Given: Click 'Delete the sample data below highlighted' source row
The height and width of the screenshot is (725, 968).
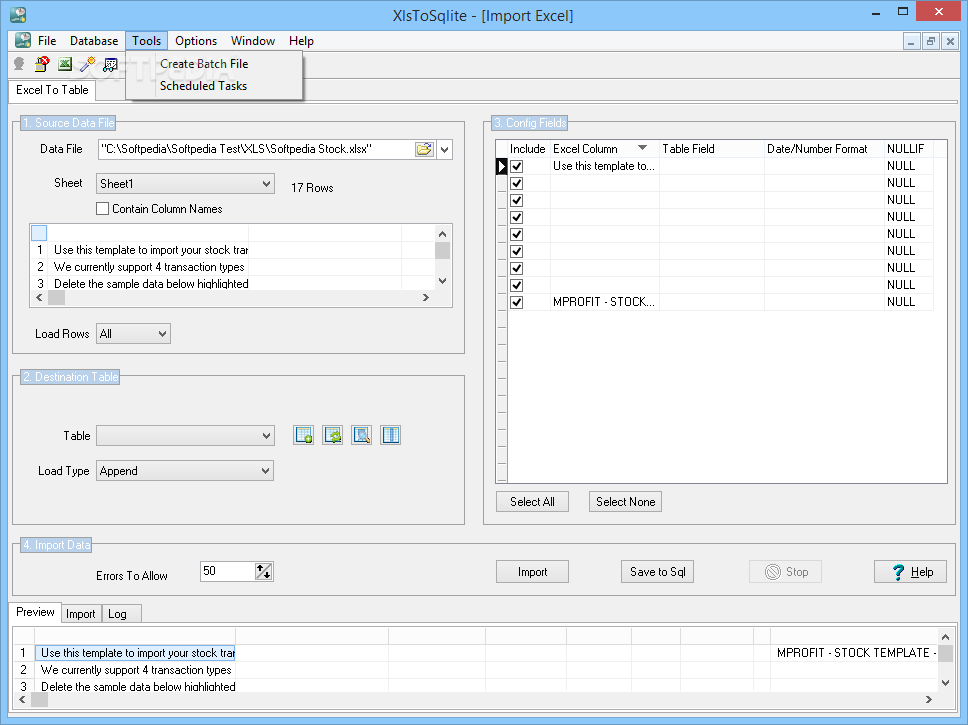Looking at the screenshot, I should pos(150,283).
